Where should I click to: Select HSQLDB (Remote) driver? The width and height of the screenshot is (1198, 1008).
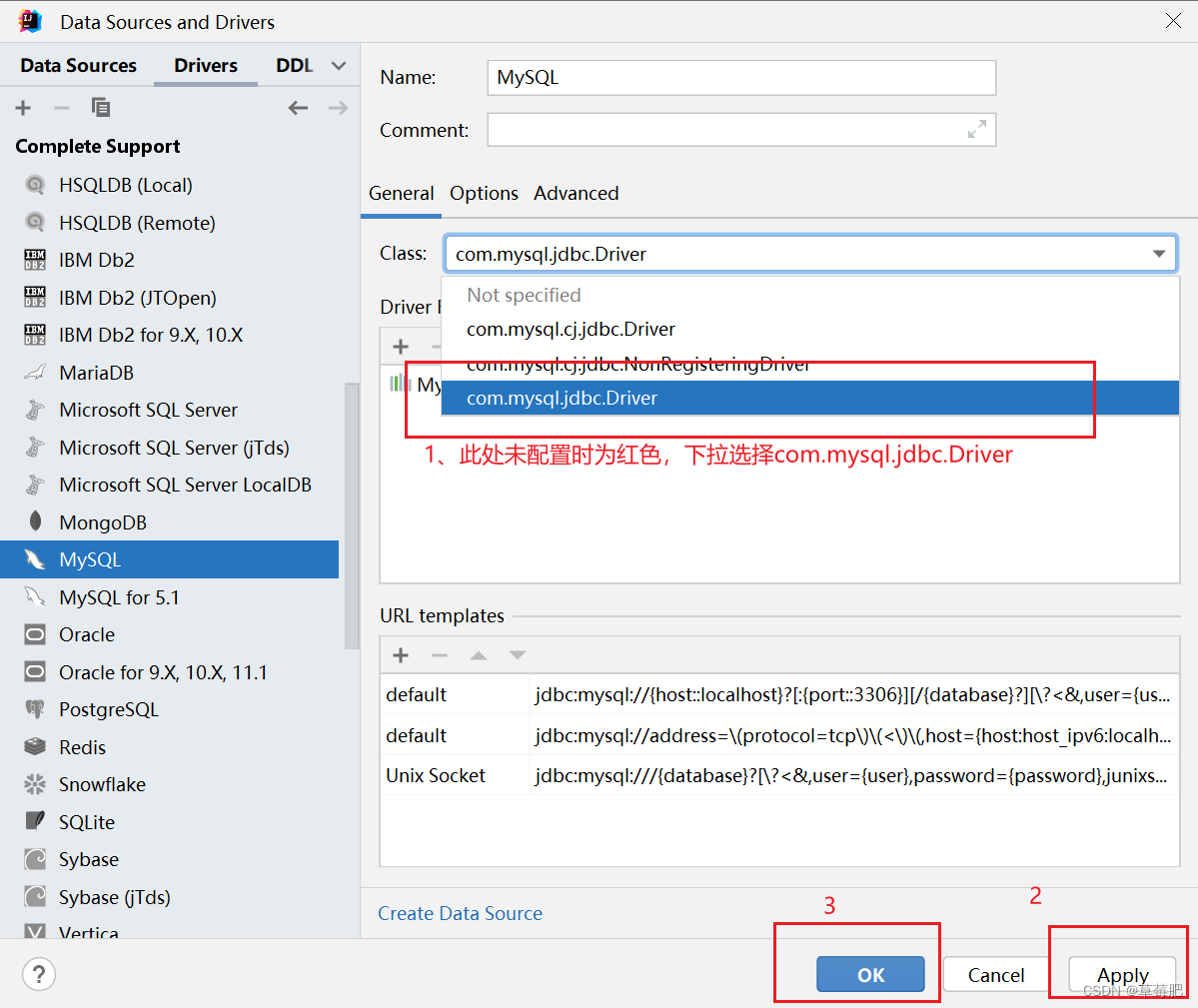[170, 222]
